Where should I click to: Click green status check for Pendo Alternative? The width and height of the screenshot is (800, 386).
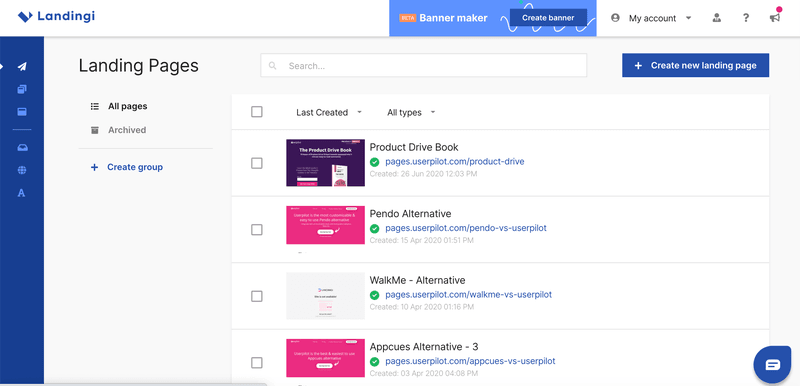pos(374,228)
